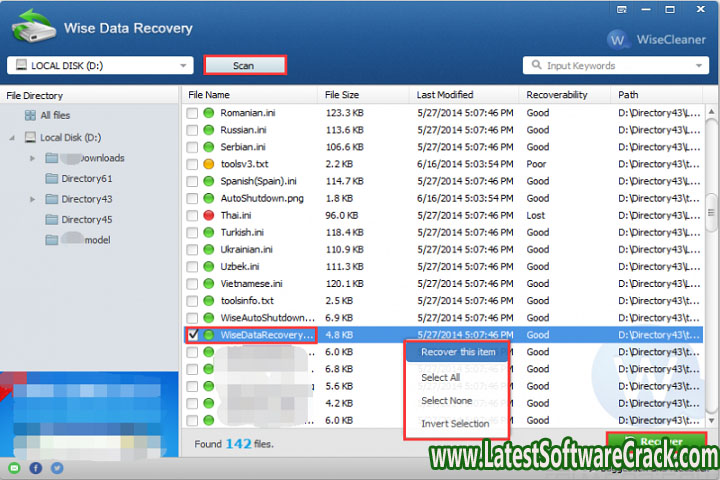Expand the Directory43 tree node
Image resolution: width=720 pixels, height=480 pixels.
33,199
